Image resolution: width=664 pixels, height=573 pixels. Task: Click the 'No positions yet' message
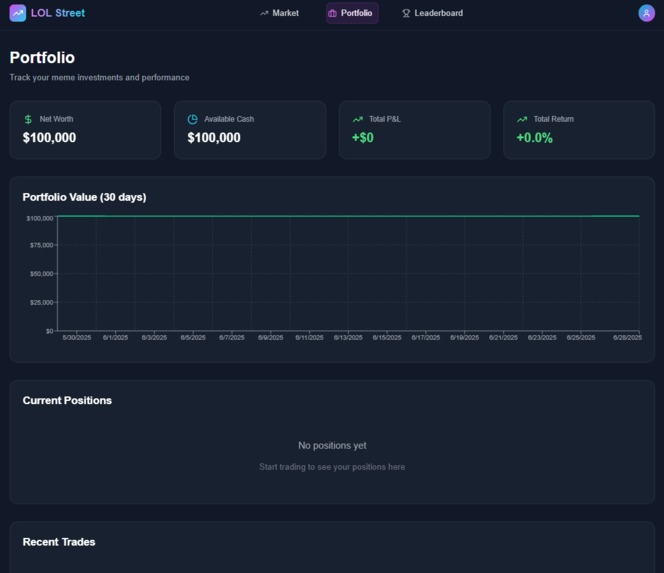pyautogui.click(x=332, y=446)
